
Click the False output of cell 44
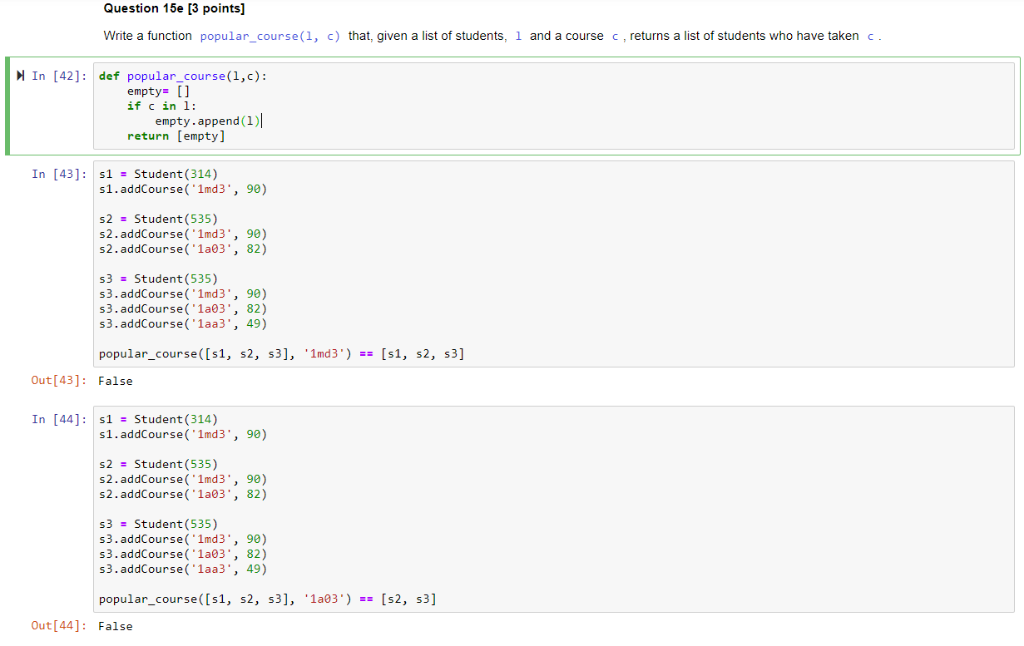click(x=116, y=626)
